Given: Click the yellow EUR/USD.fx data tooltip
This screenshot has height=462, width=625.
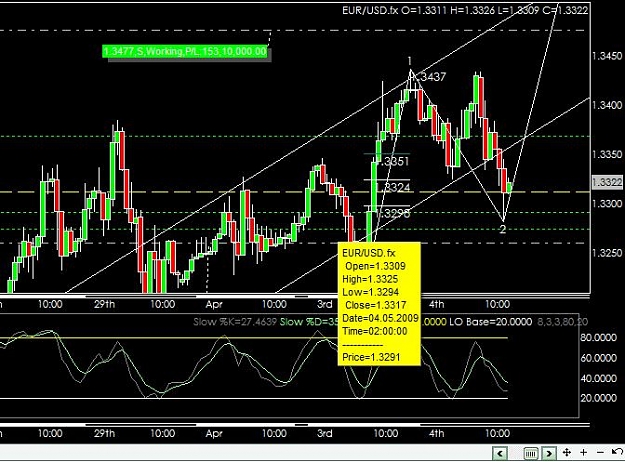Looking at the screenshot, I should (379, 304).
